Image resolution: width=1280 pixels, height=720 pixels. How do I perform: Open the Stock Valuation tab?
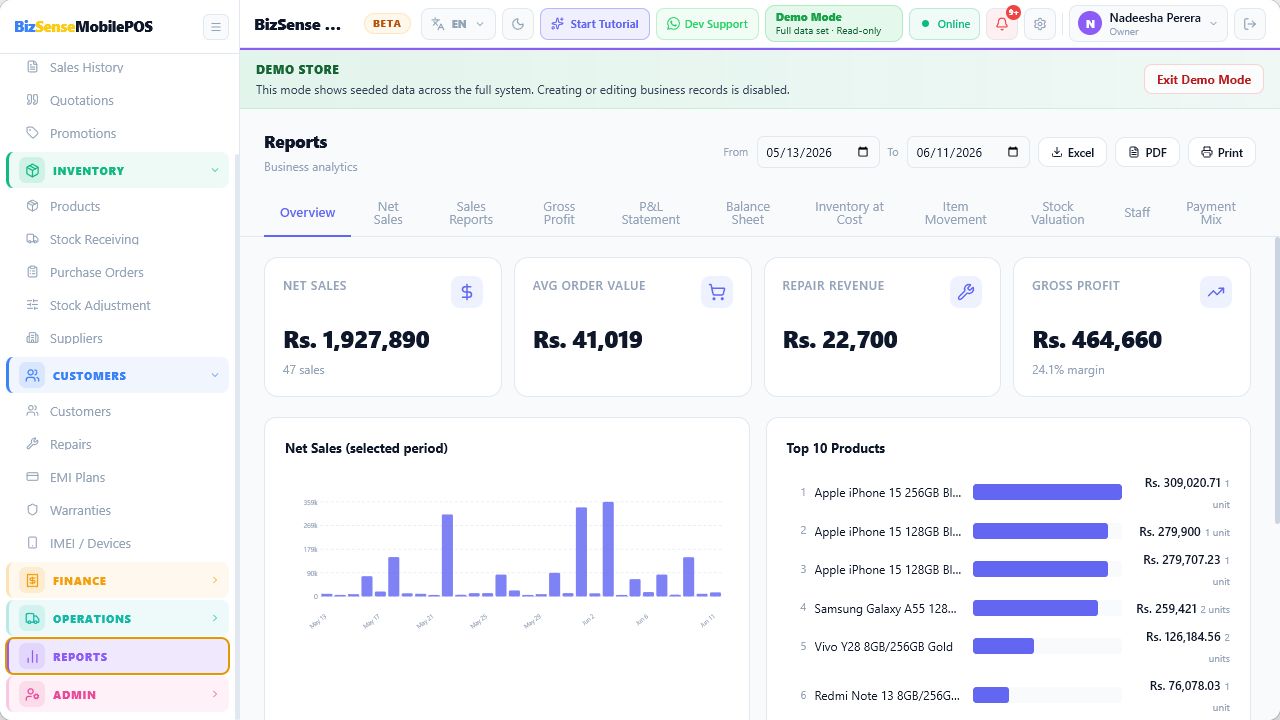[1058, 213]
